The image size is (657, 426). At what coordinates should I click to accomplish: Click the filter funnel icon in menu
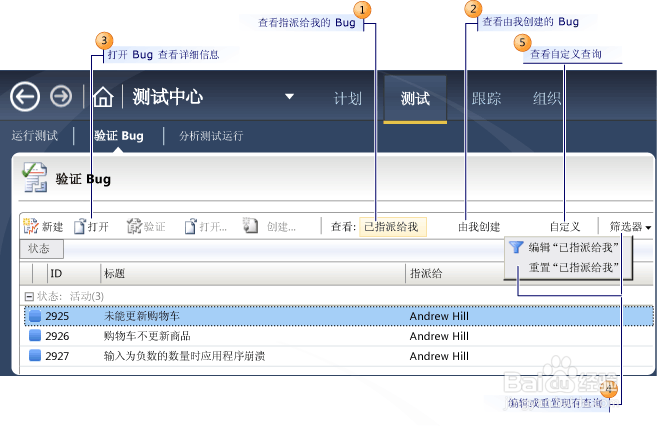click(516, 247)
